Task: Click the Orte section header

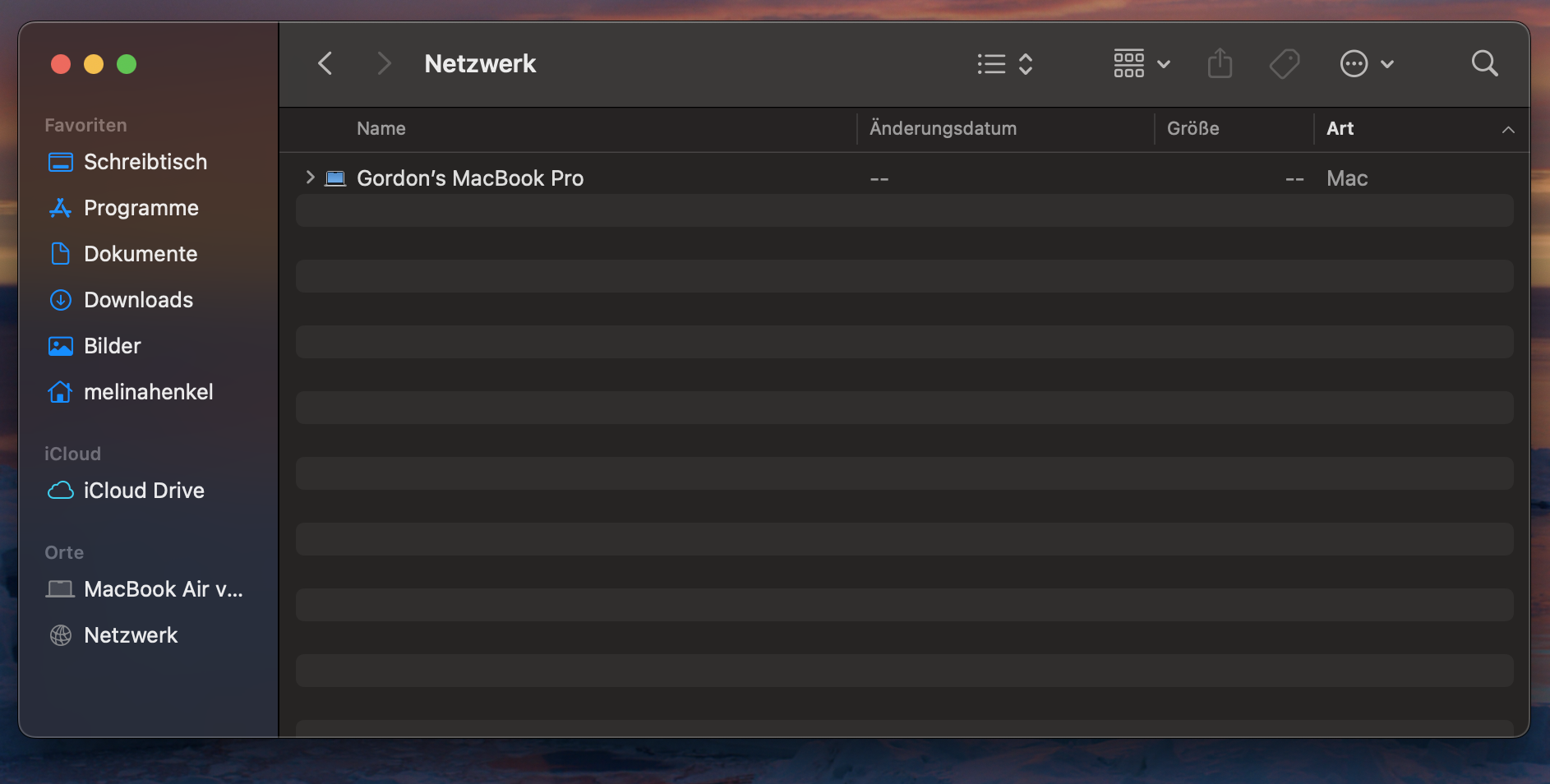Action: pos(64,552)
